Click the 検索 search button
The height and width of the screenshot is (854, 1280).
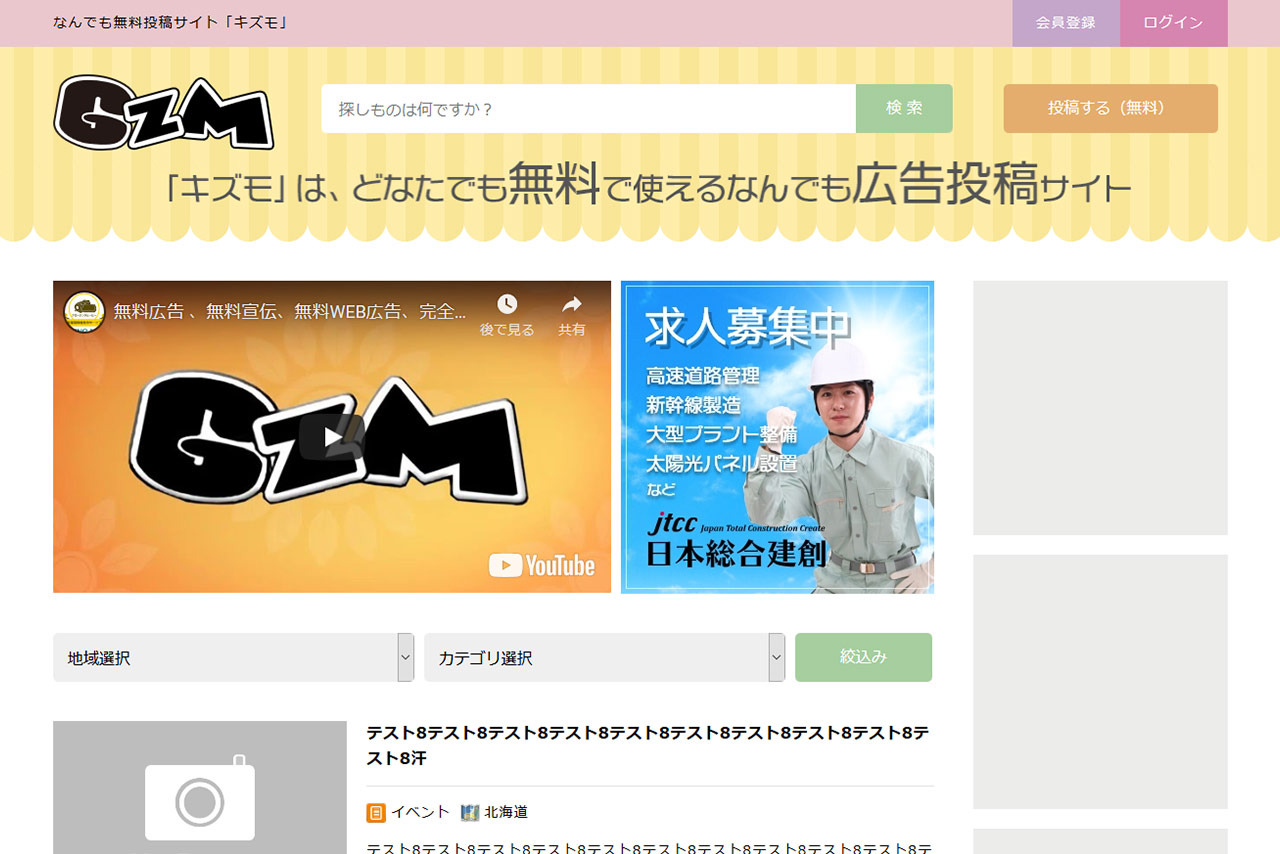coord(904,108)
